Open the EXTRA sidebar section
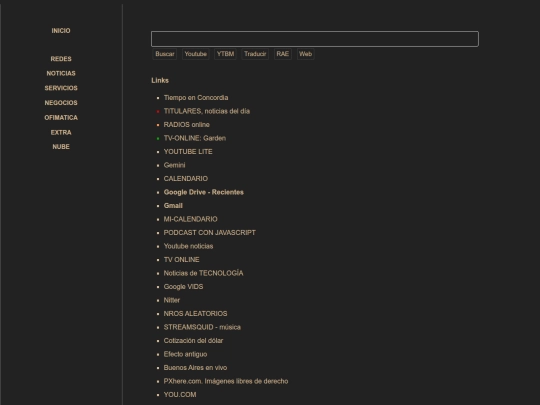540x405 pixels. pos(61,133)
